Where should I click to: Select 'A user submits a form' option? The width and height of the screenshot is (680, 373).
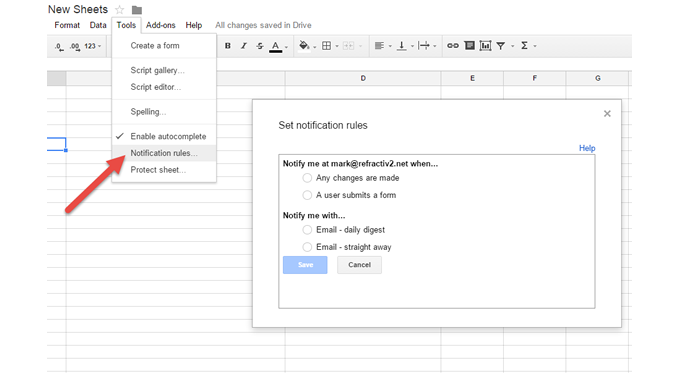307,195
